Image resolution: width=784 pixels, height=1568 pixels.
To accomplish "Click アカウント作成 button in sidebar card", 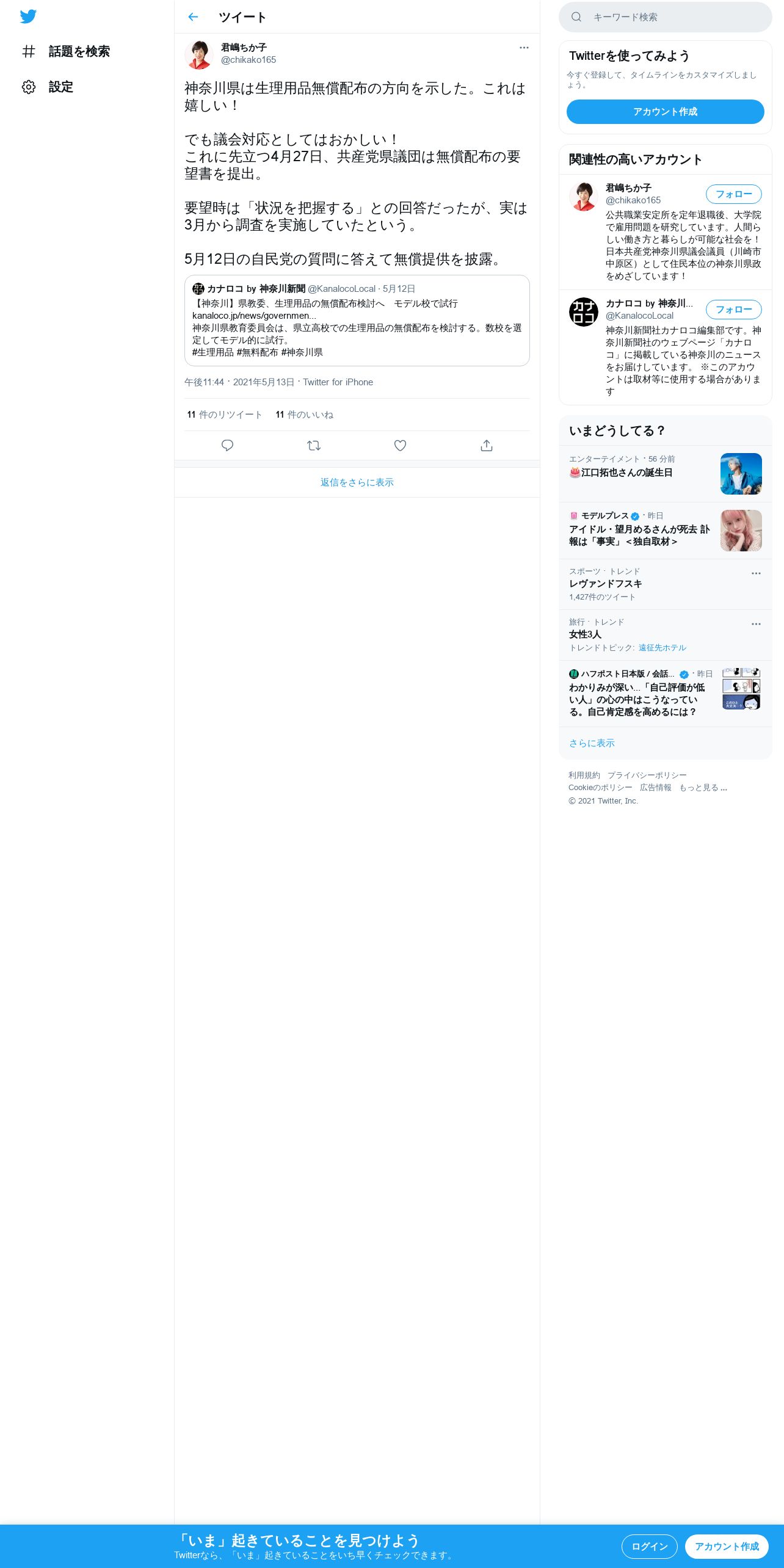I will [666, 112].
